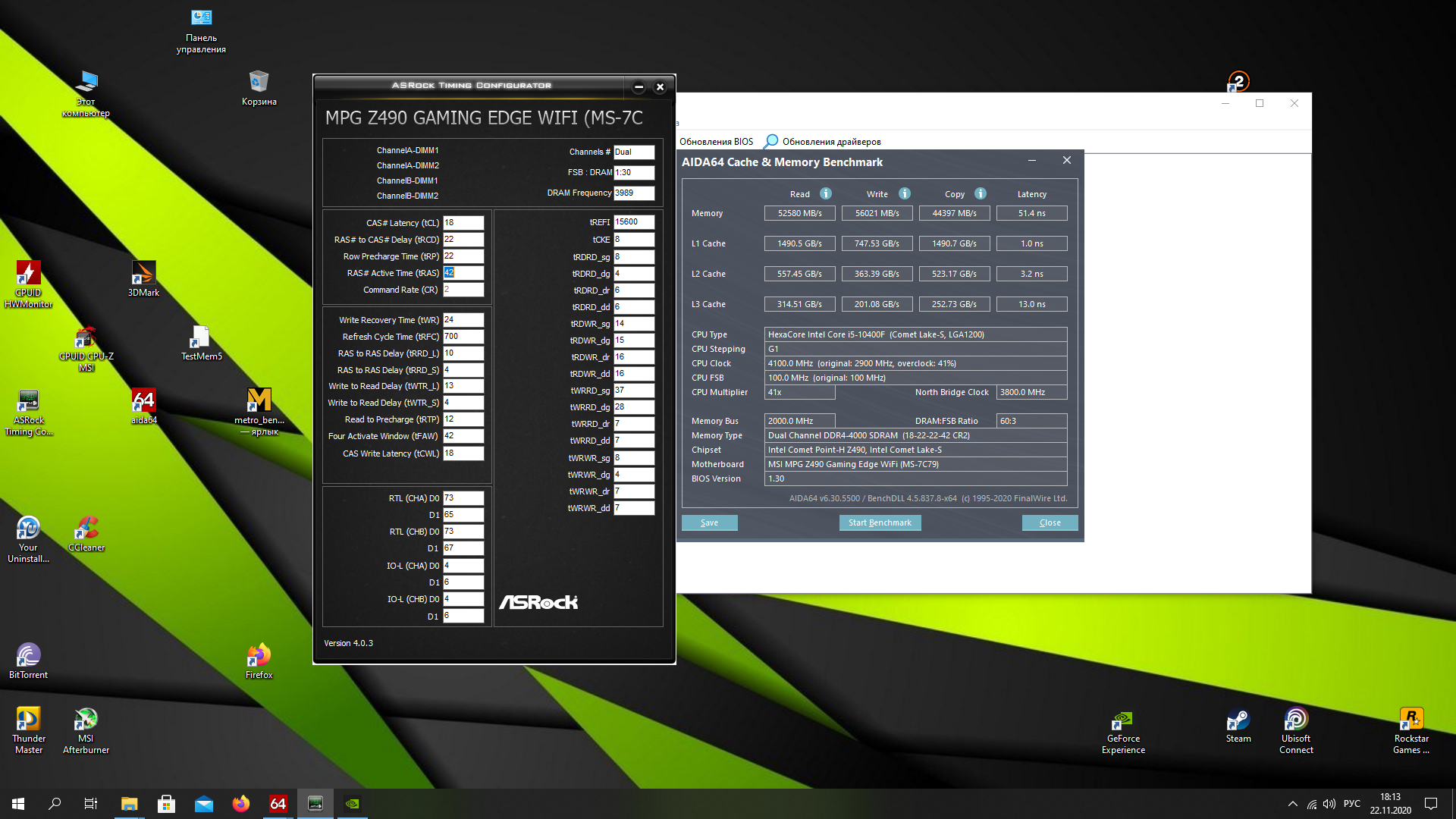1456x819 pixels.
Task: Click the Save button in AIDA64 benchmark
Action: (x=709, y=522)
